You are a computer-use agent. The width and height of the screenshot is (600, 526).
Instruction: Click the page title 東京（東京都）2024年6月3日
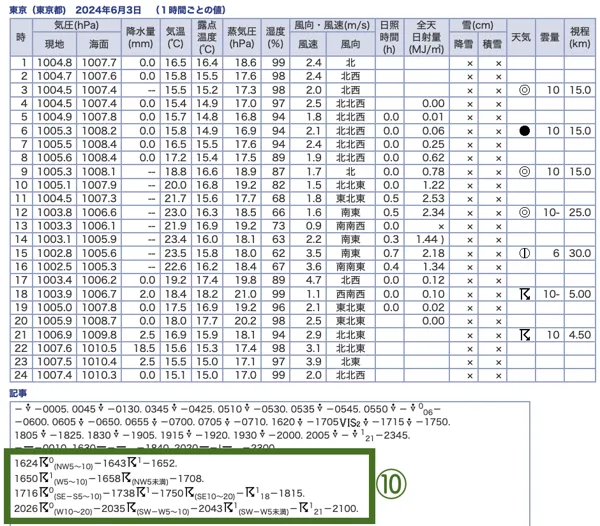(75, 10)
